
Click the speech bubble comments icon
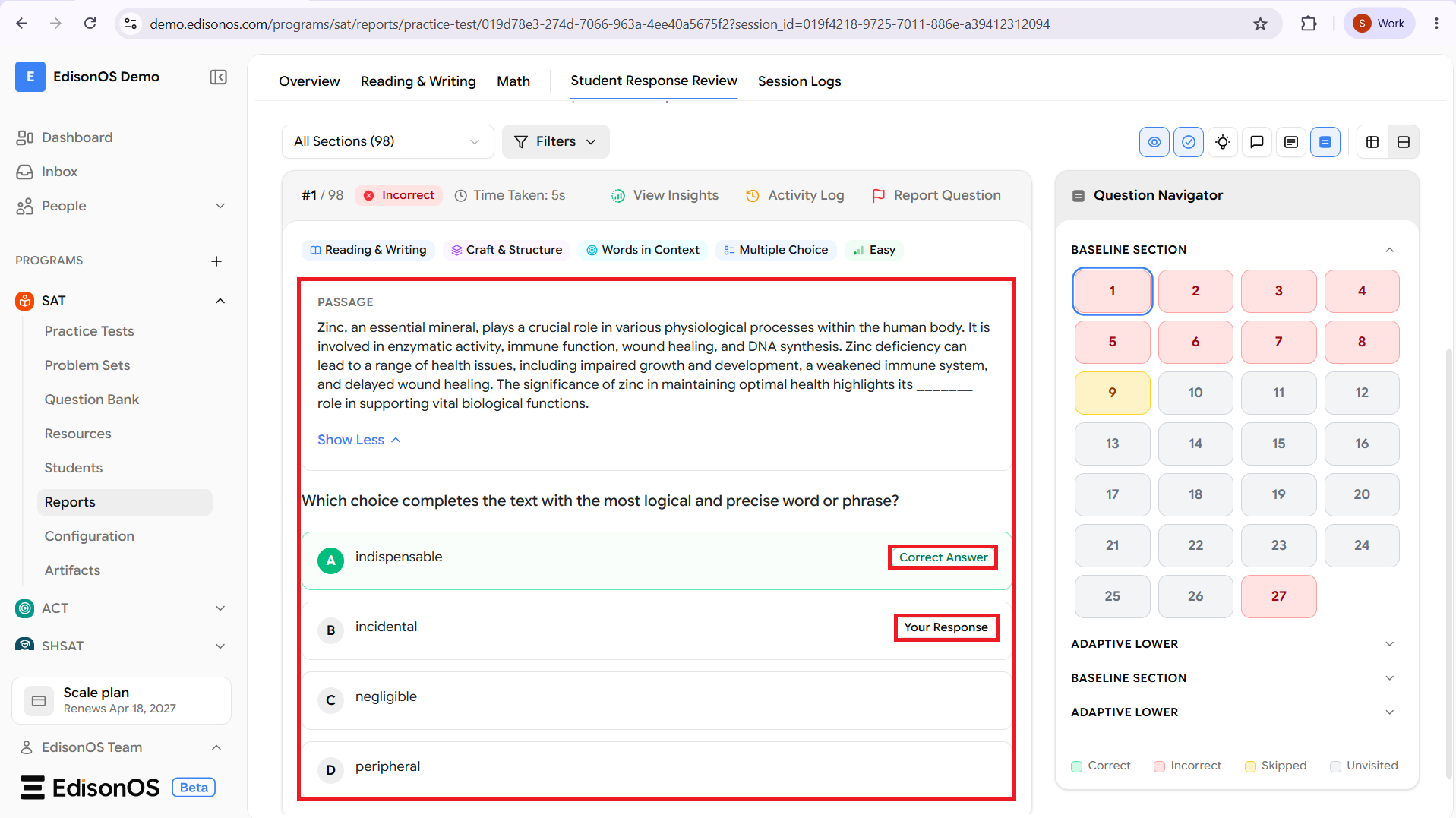(x=1256, y=142)
